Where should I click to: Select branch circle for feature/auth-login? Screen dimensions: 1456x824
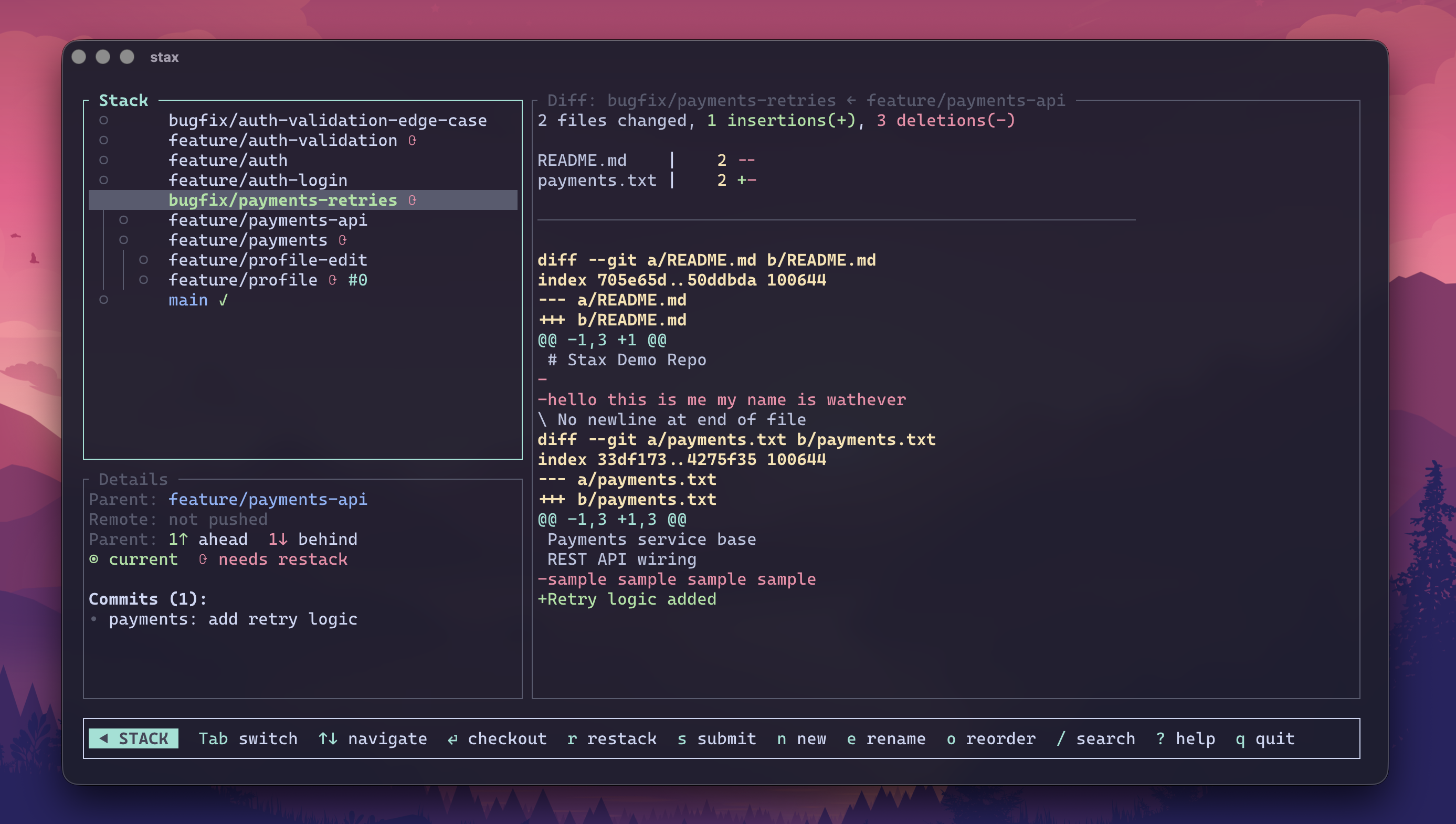(103, 180)
